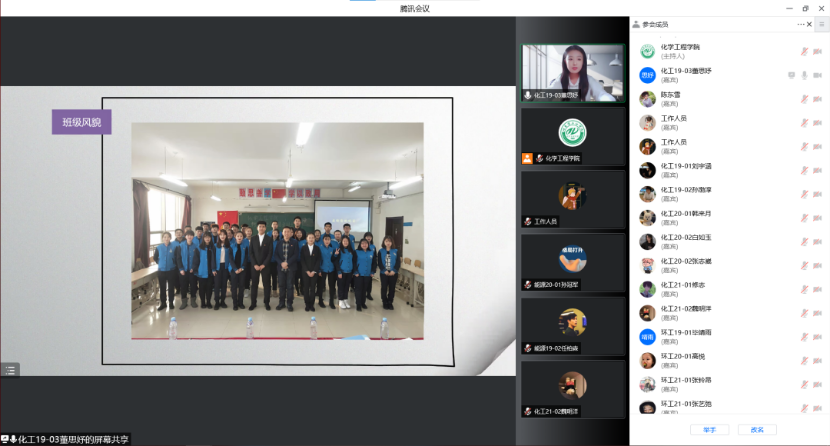Click the muted mic icon for 化工21-01 member
This screenshot has width=830, height=446.
804,289
